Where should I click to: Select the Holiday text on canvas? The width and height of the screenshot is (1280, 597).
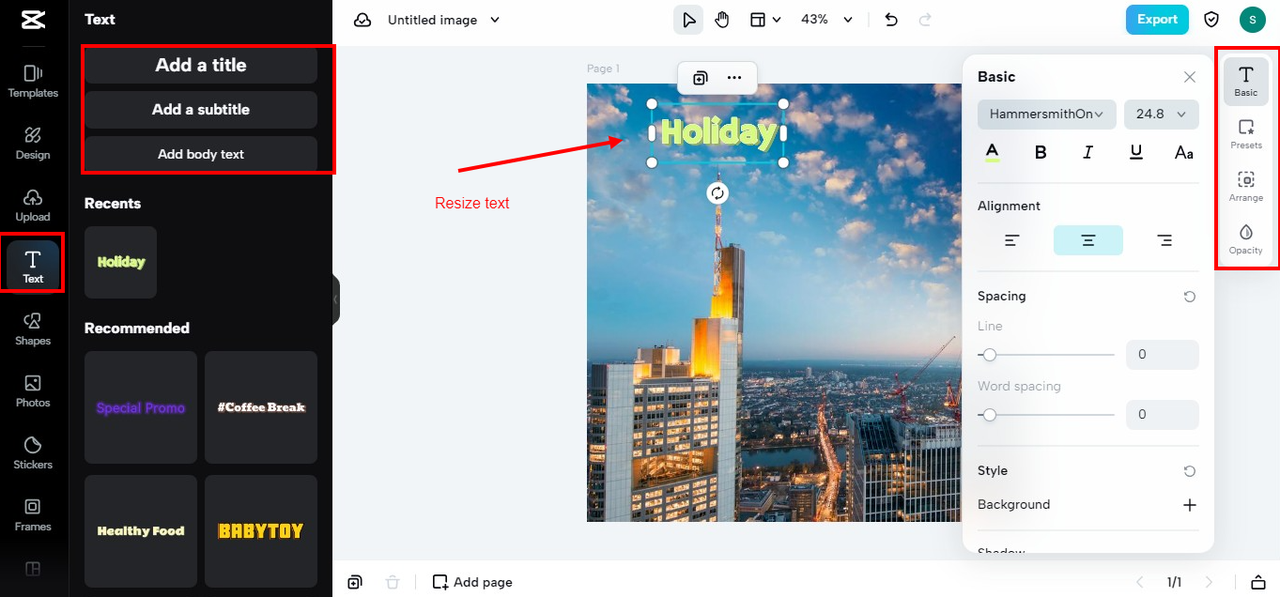pyautogui.click(x=718, y=132)
